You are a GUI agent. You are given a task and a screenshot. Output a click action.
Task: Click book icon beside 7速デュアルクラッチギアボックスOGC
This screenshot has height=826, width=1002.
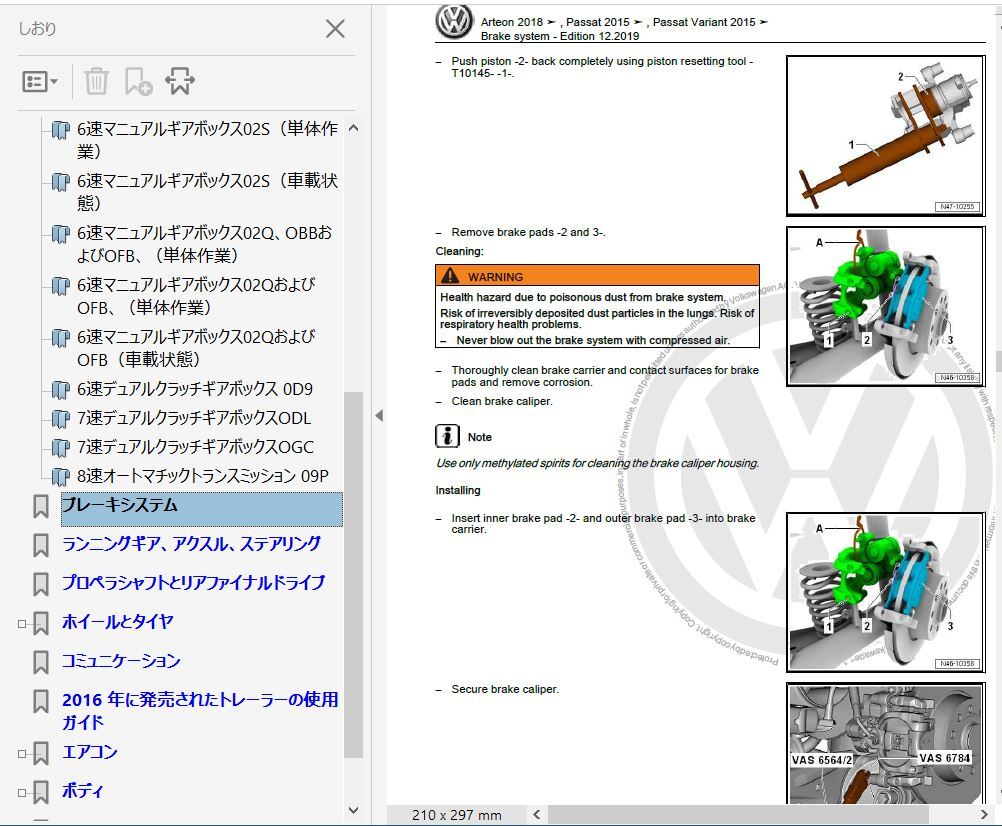click(x=60, y=447)
